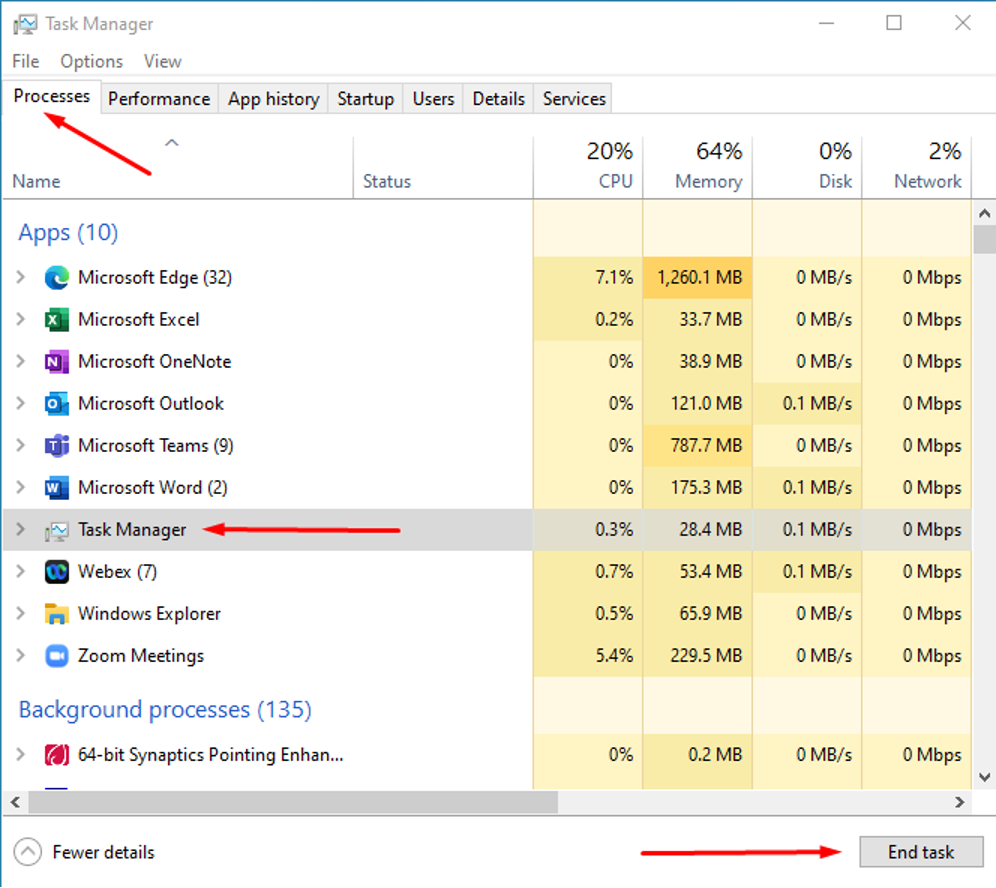Switch to the Performance tab
The height and width of the screenshot is (888, 996).
159,98
